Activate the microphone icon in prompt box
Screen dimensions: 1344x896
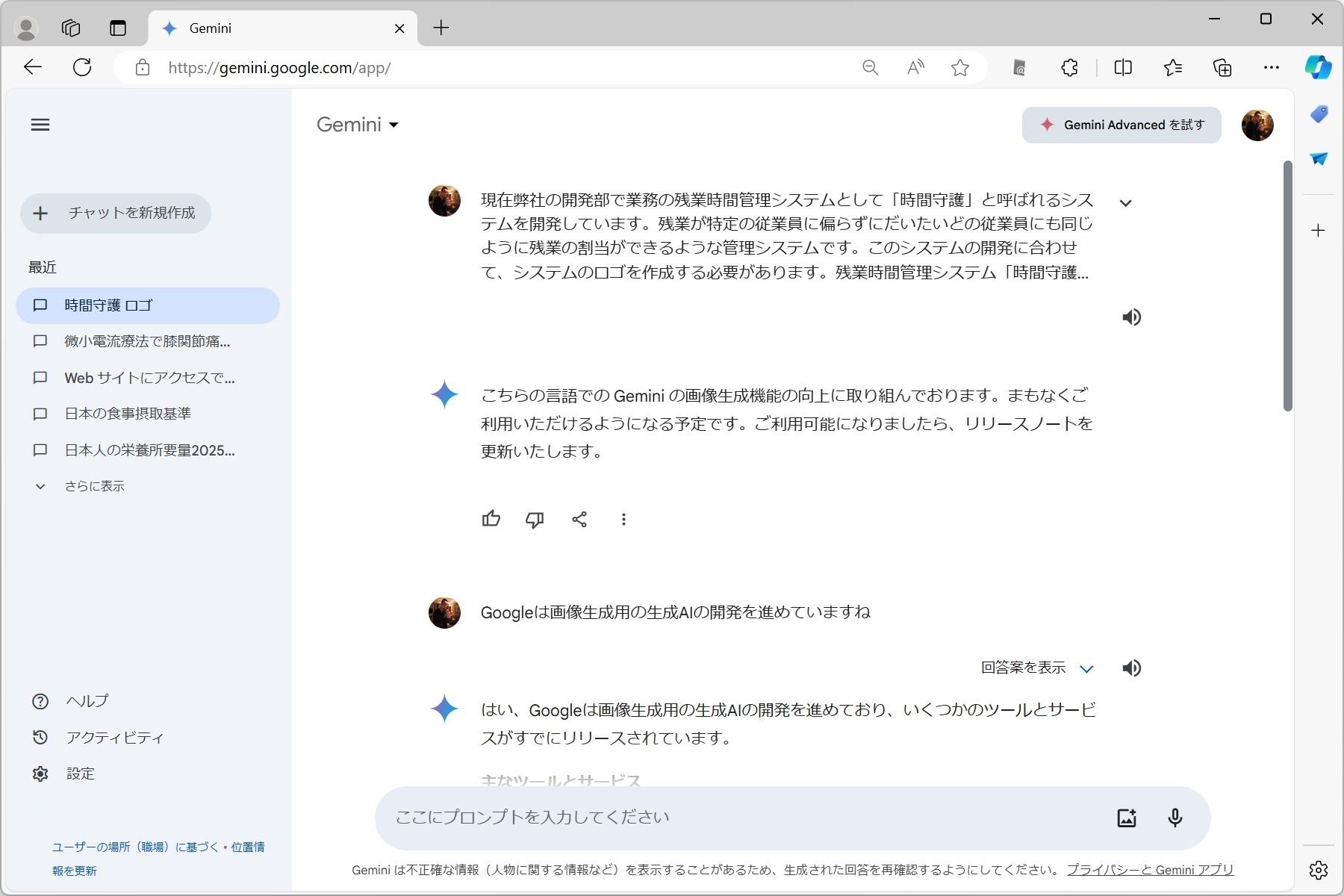click(1175, 818)
